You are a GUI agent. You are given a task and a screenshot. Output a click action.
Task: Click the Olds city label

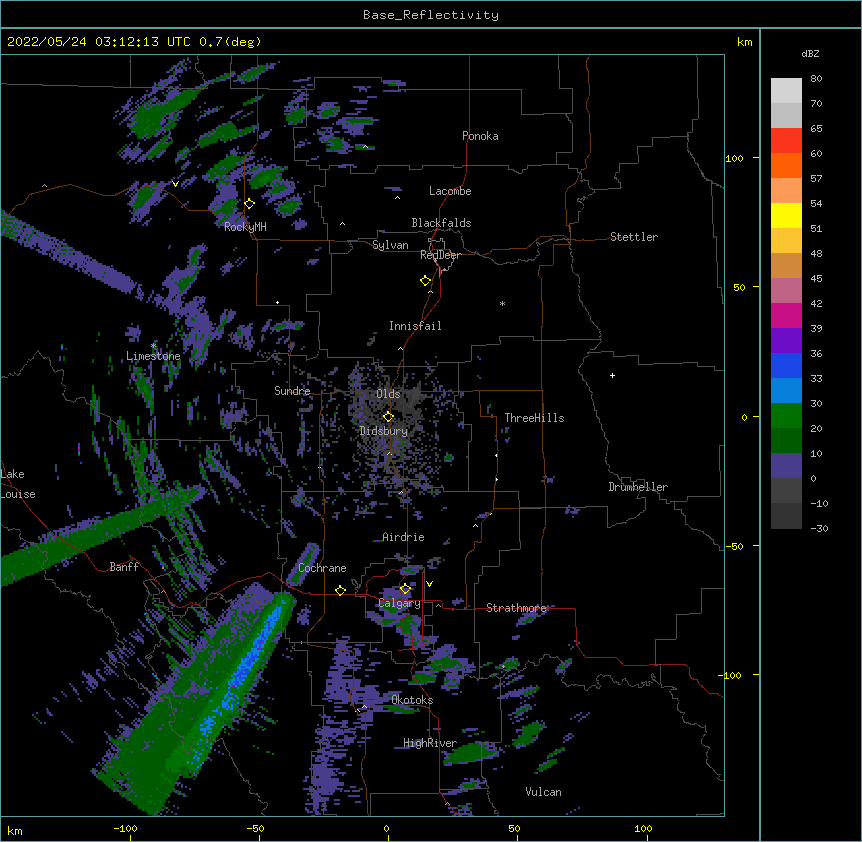click(388, 394)
